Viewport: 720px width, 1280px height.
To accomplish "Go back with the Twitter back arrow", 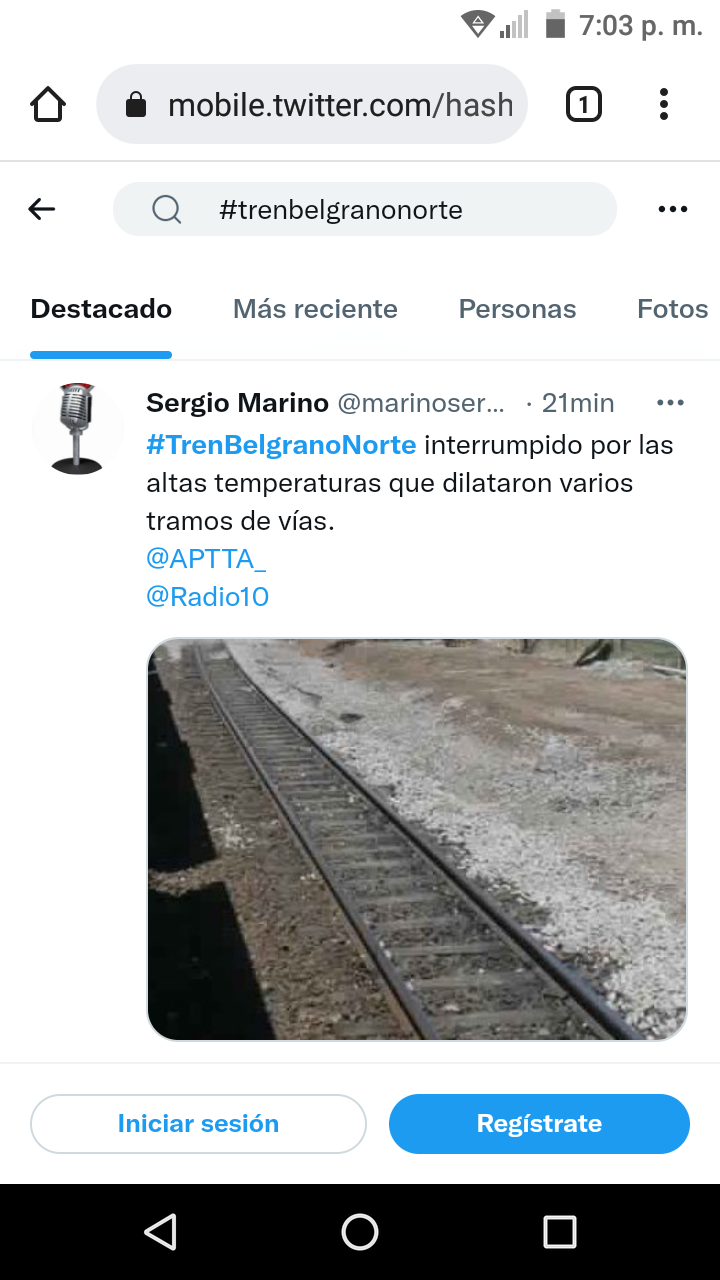I will (42, 209).
